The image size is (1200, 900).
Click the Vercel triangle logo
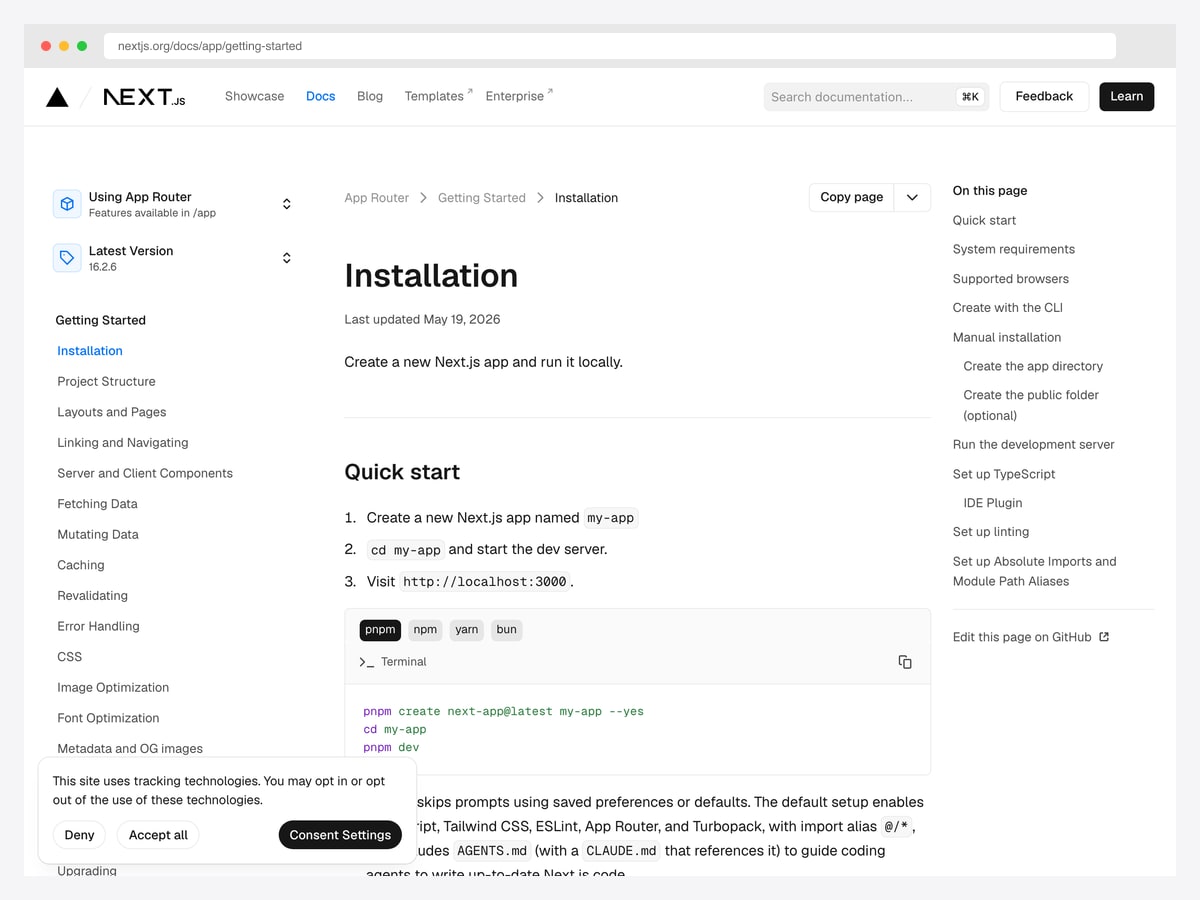click(57, 97)
